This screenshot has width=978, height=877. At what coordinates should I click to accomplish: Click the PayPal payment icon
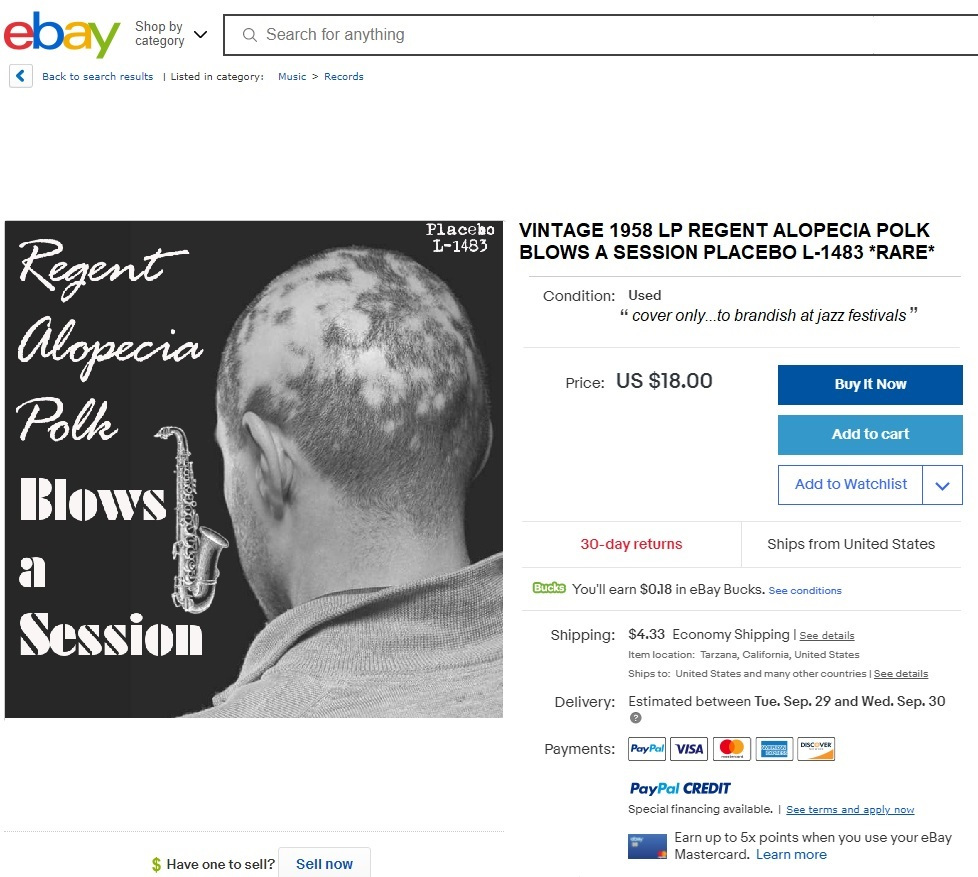[x=647, y=749]
